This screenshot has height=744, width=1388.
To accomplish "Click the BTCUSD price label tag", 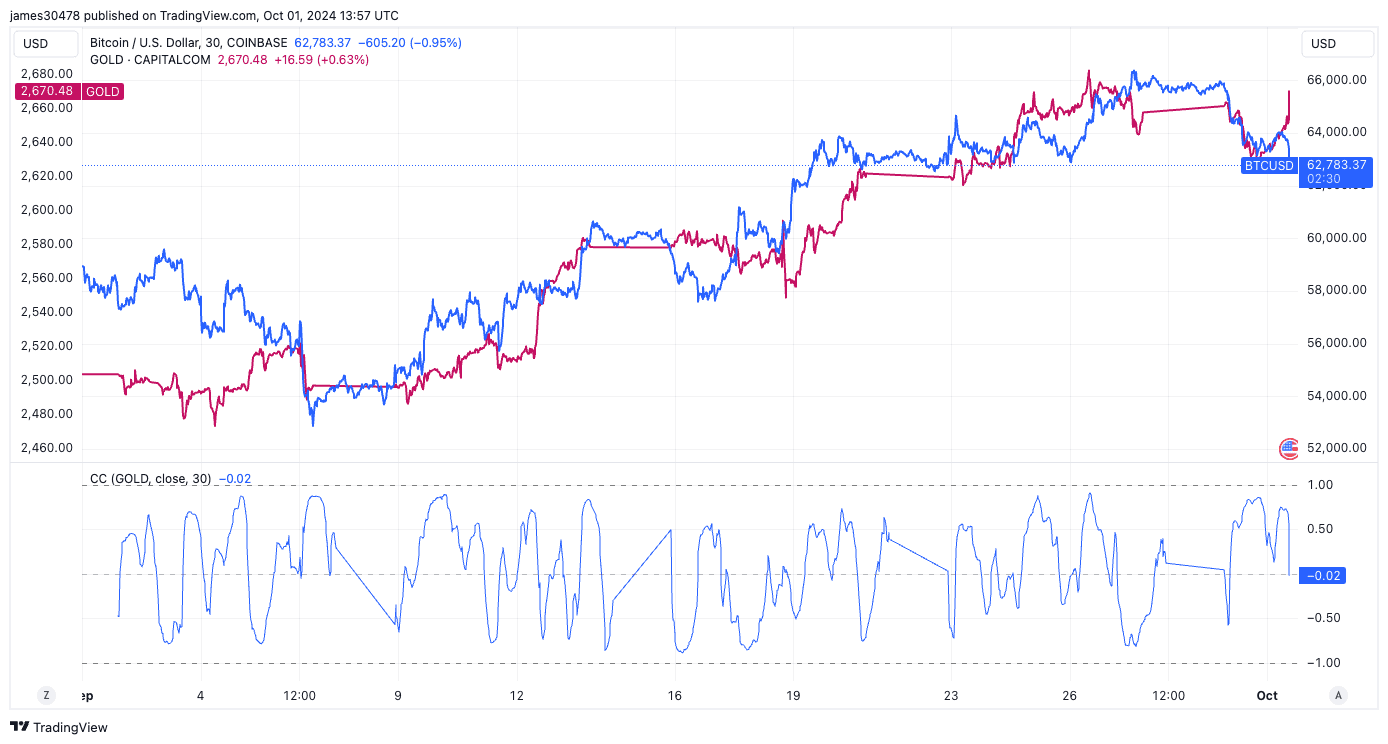I will 1268,165.
